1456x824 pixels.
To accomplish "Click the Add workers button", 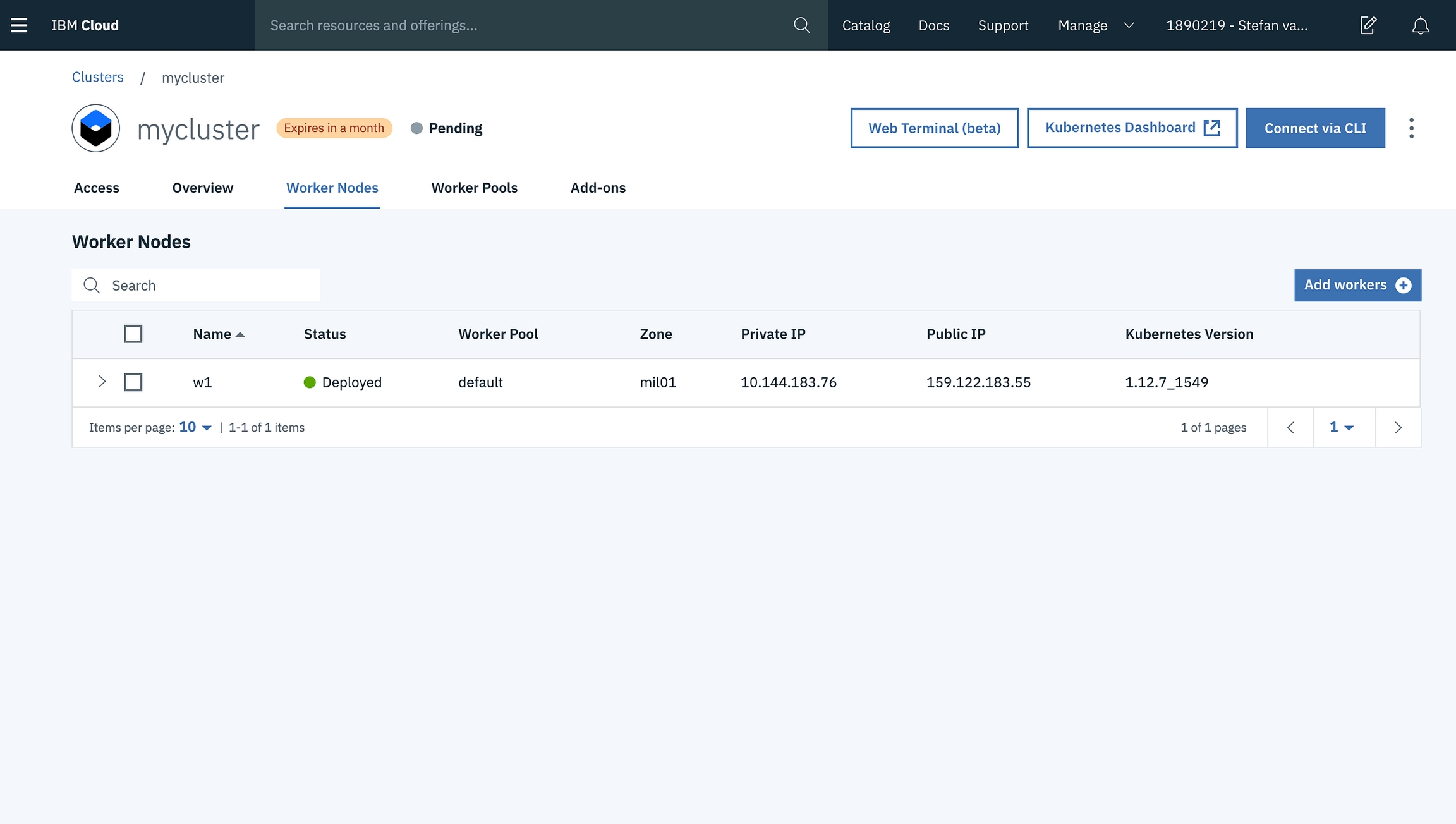I will (1357, 286).
